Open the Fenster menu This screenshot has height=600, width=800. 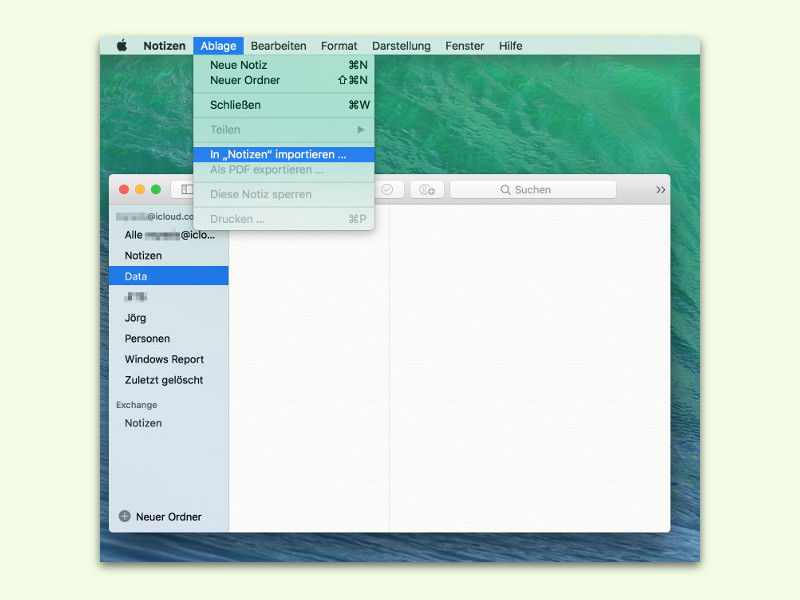(464, 46)
